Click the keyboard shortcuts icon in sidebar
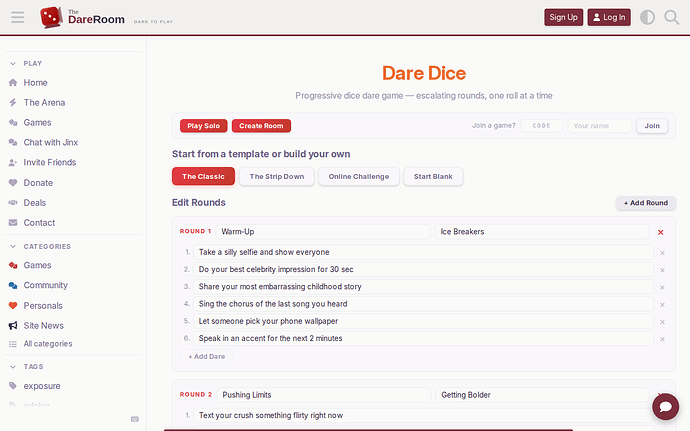 click(x=135, y=419)
